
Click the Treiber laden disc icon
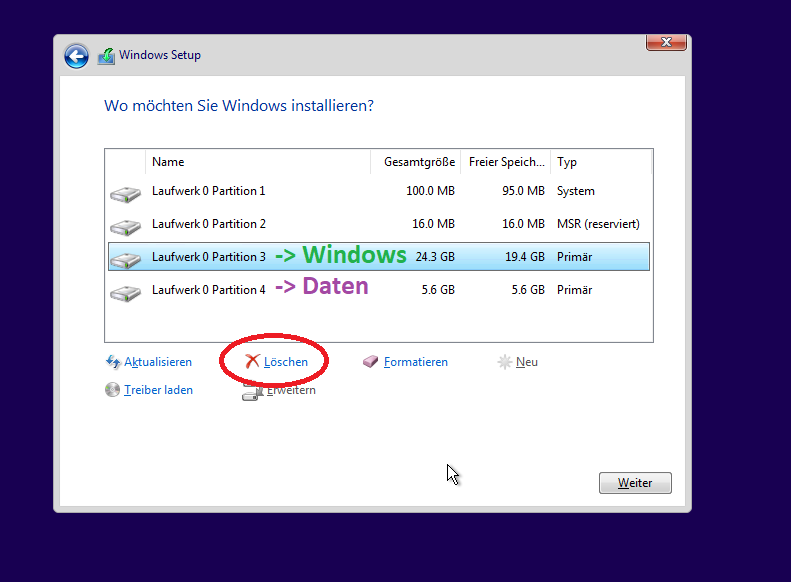(112, 390)
